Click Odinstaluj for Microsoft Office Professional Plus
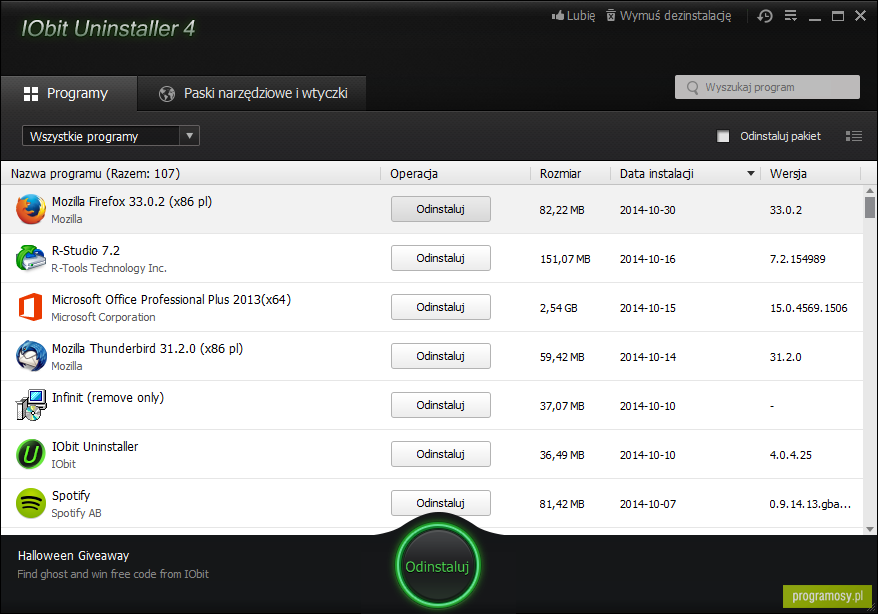 [x=441, y=307]
